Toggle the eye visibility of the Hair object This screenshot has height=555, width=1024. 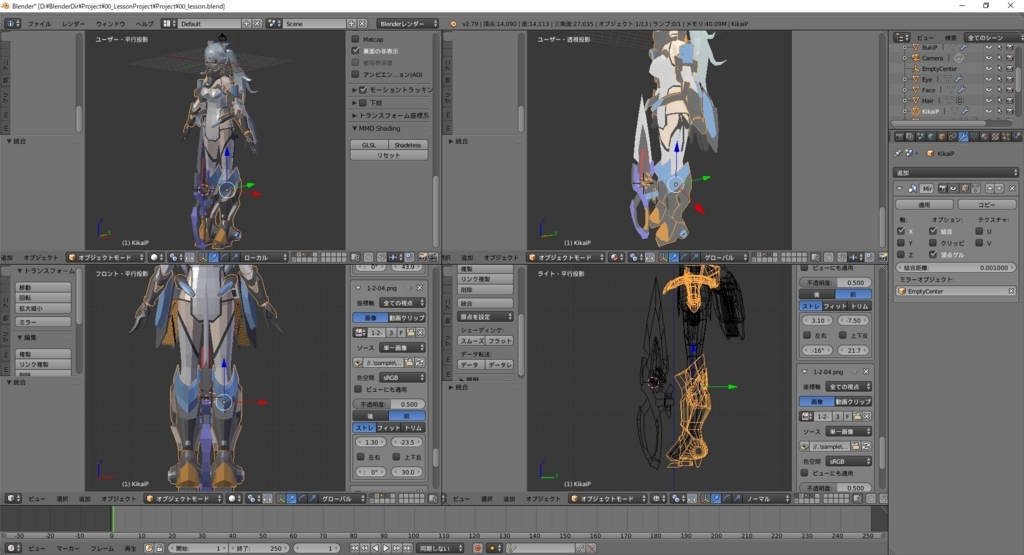pos(989,101)
